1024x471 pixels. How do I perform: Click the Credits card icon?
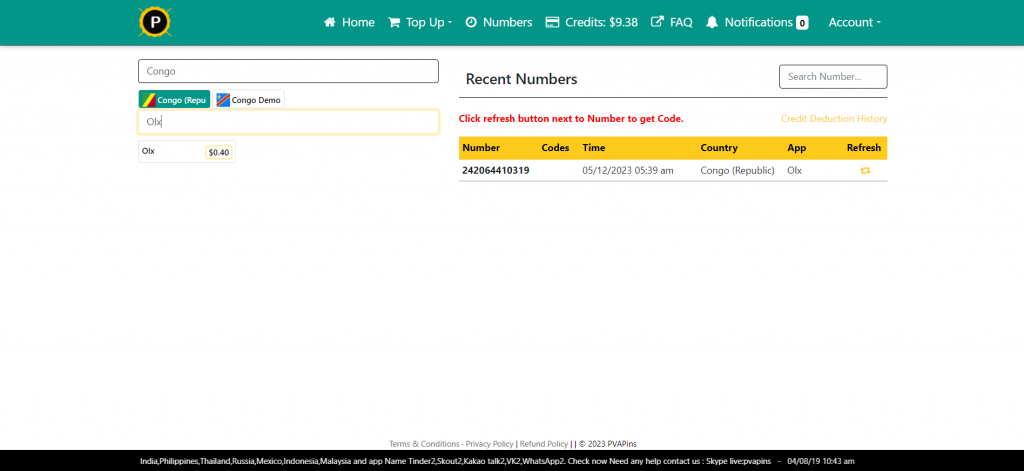pos(552,22)
